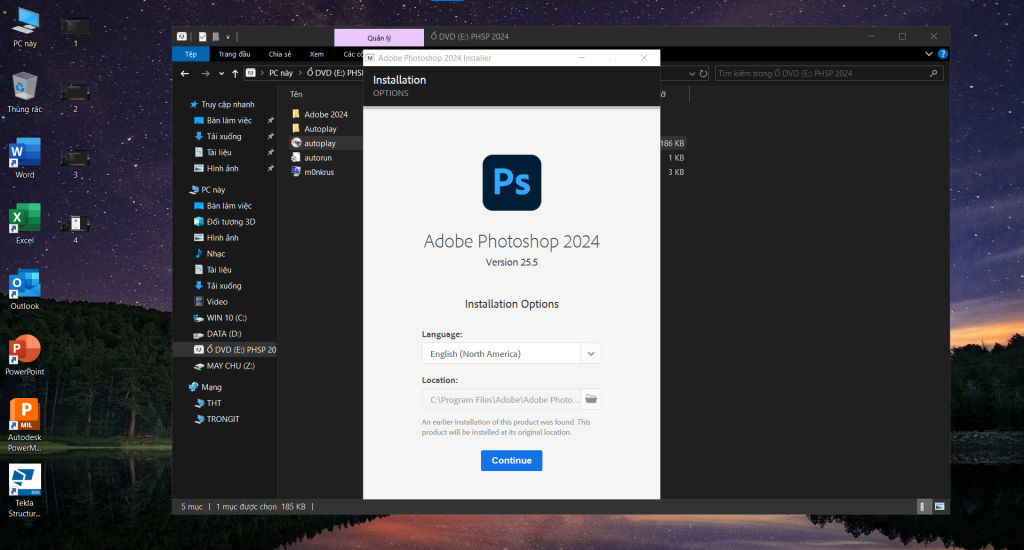Screen dimensions: 1024x550
Task: Select the Quản lý contextual tab
Action: [379, 38]
